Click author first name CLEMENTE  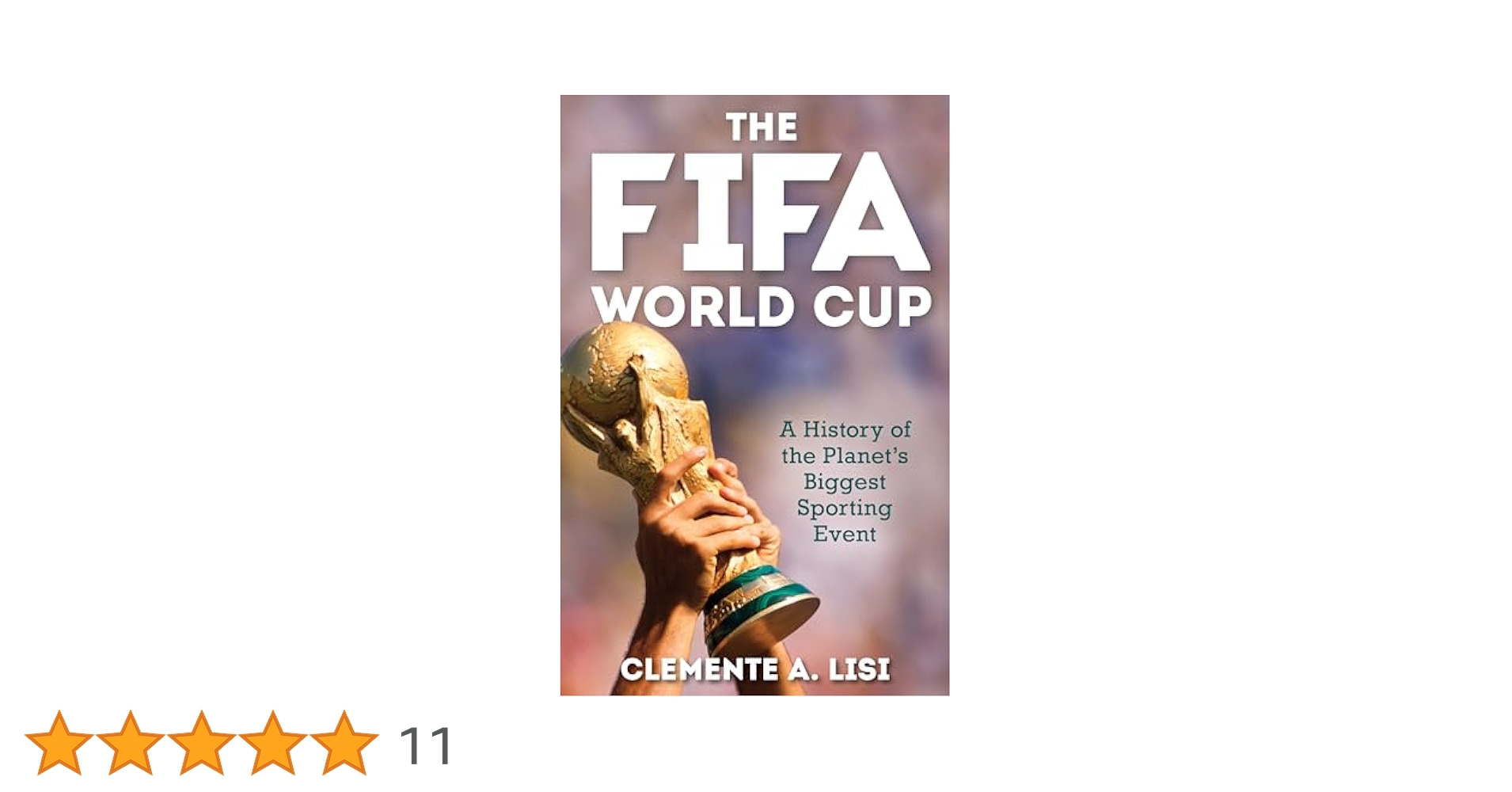pos(699,670)
